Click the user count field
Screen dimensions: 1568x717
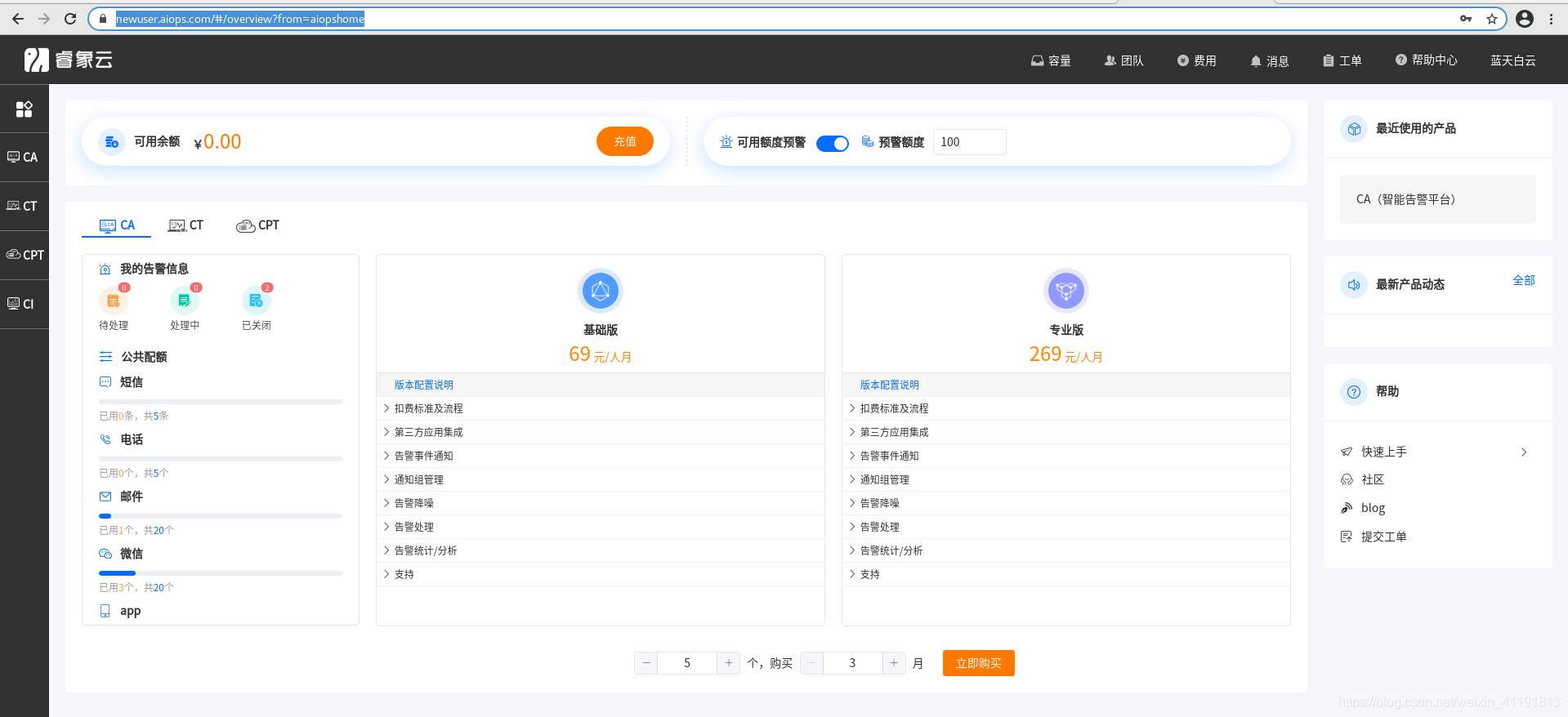[687, 663]
